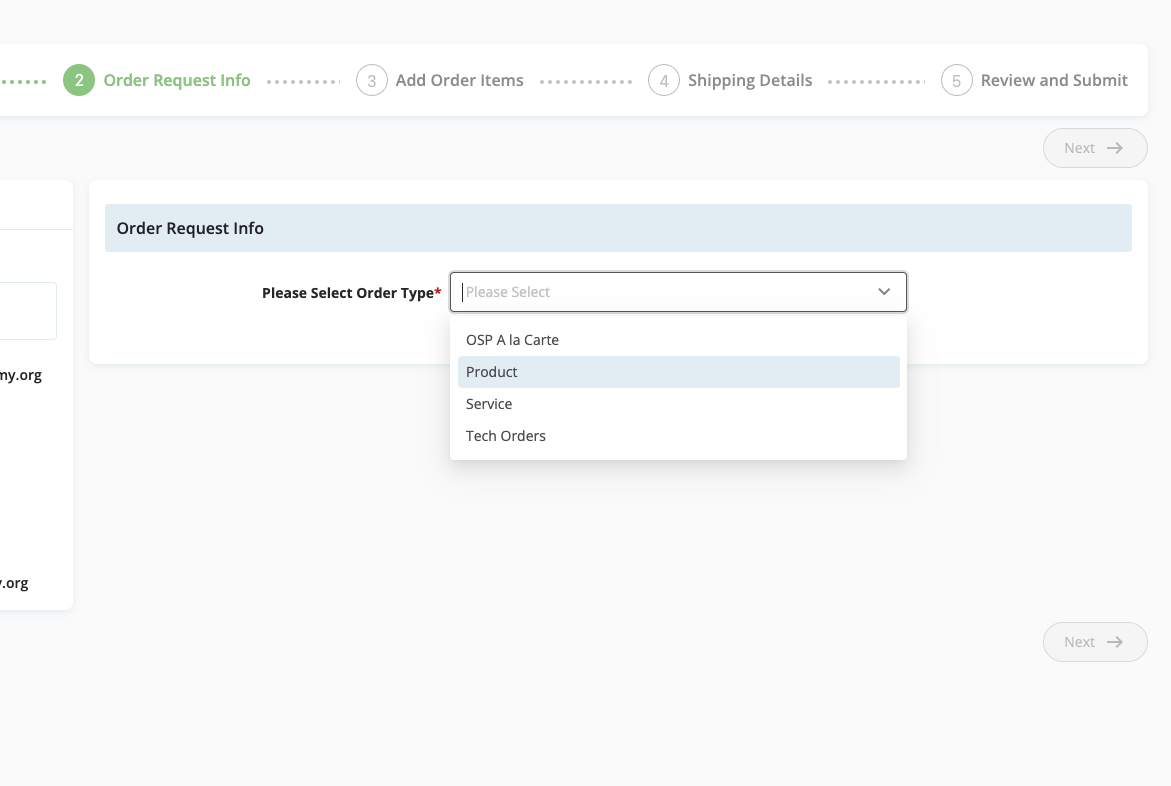Image resolution: width=1171 pixels, height=786 pixels.
Task: Collapse the order type dropdown chevron
Action: tap(884, 292)
